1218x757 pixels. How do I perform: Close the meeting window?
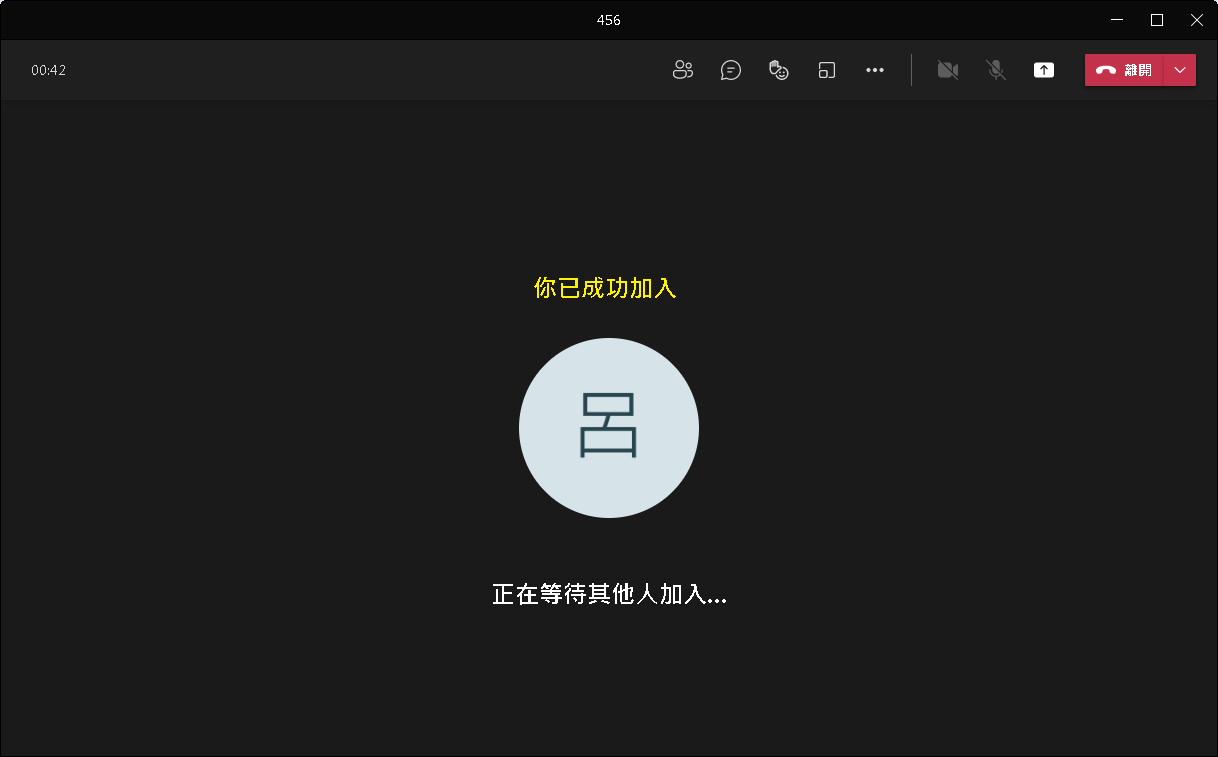tap(1196, 20)
